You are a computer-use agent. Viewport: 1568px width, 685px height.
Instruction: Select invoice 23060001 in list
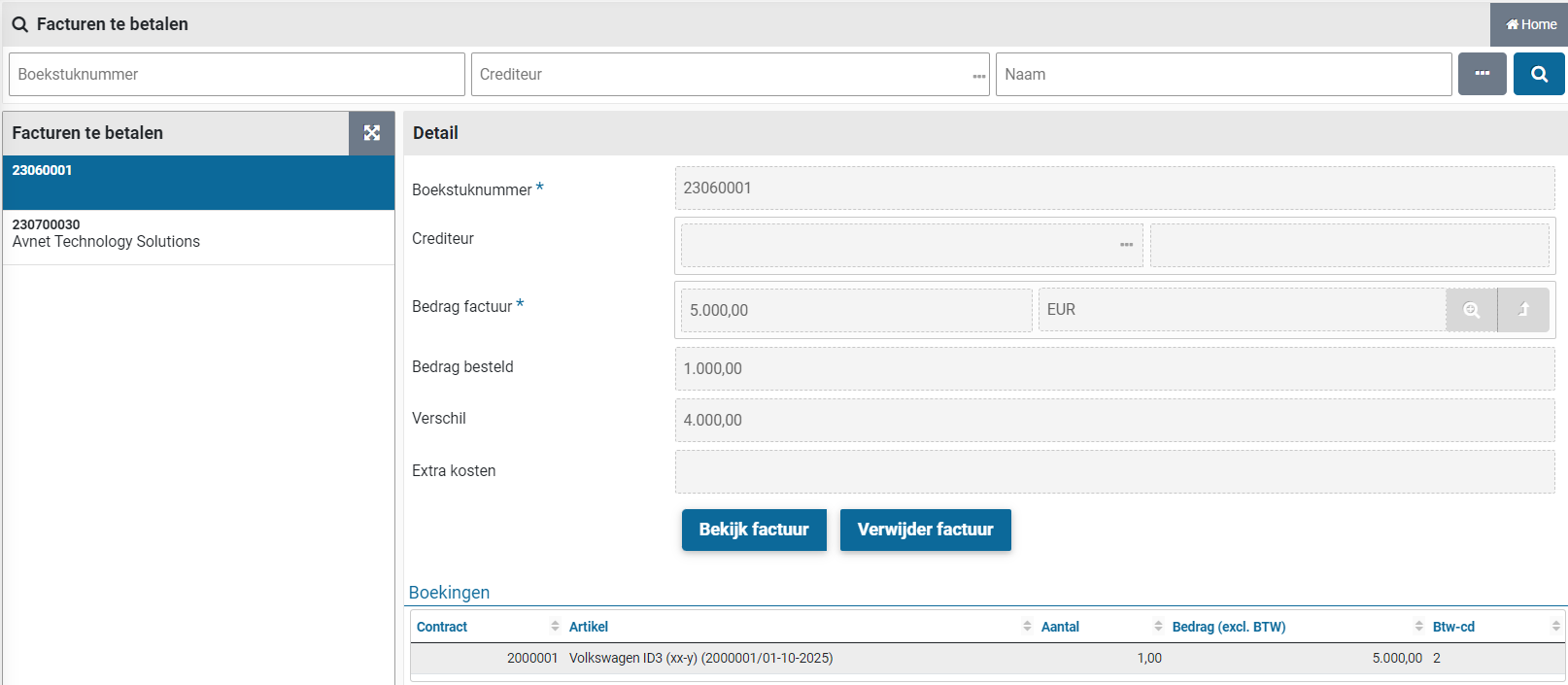click(198, 182)
